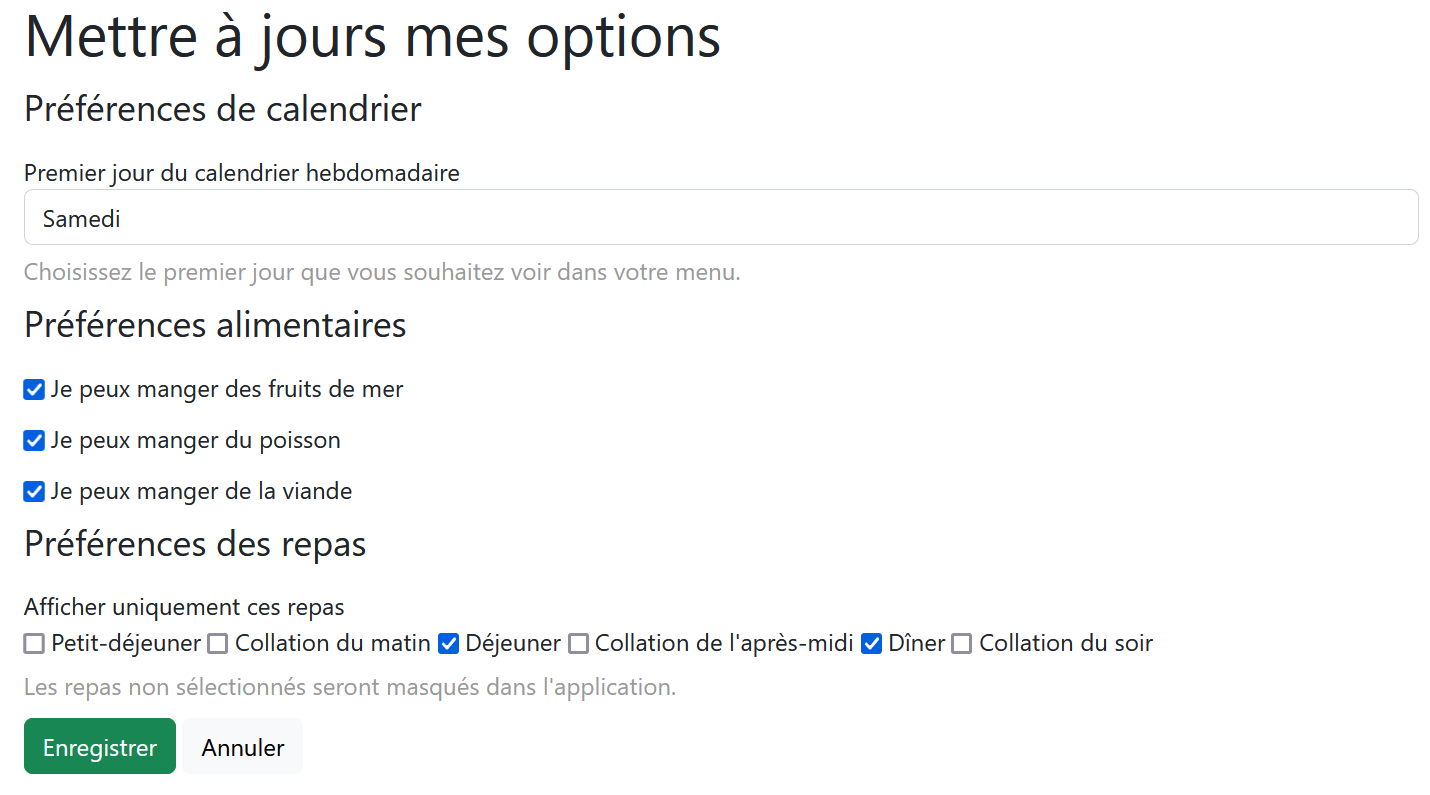Uncheck the Déjeuner meal checkbox
The height and width of the screenshot is (795, 1430).
tap(449, 643)
